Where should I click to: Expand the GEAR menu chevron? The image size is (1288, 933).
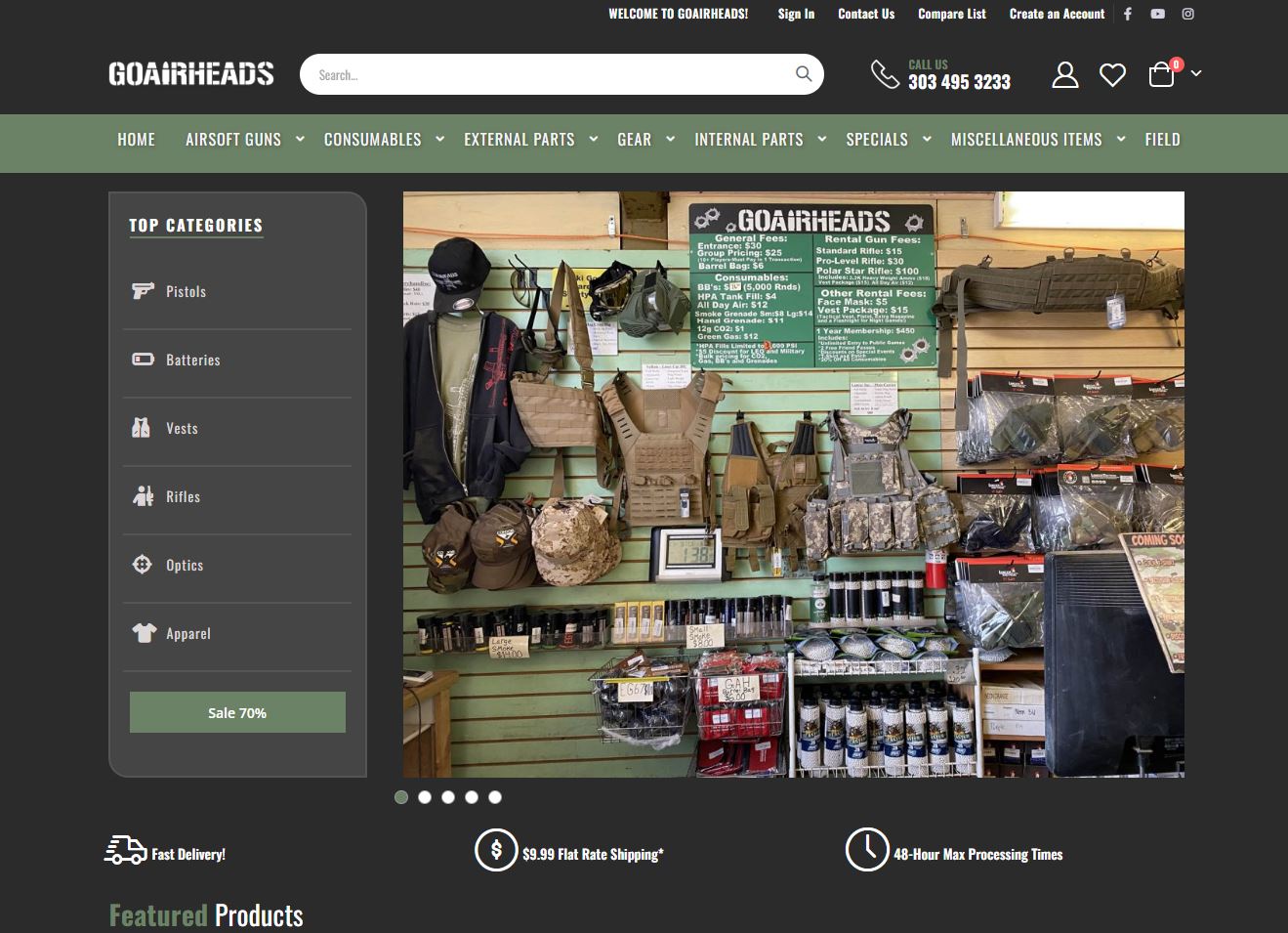click(x=670, y=139)
